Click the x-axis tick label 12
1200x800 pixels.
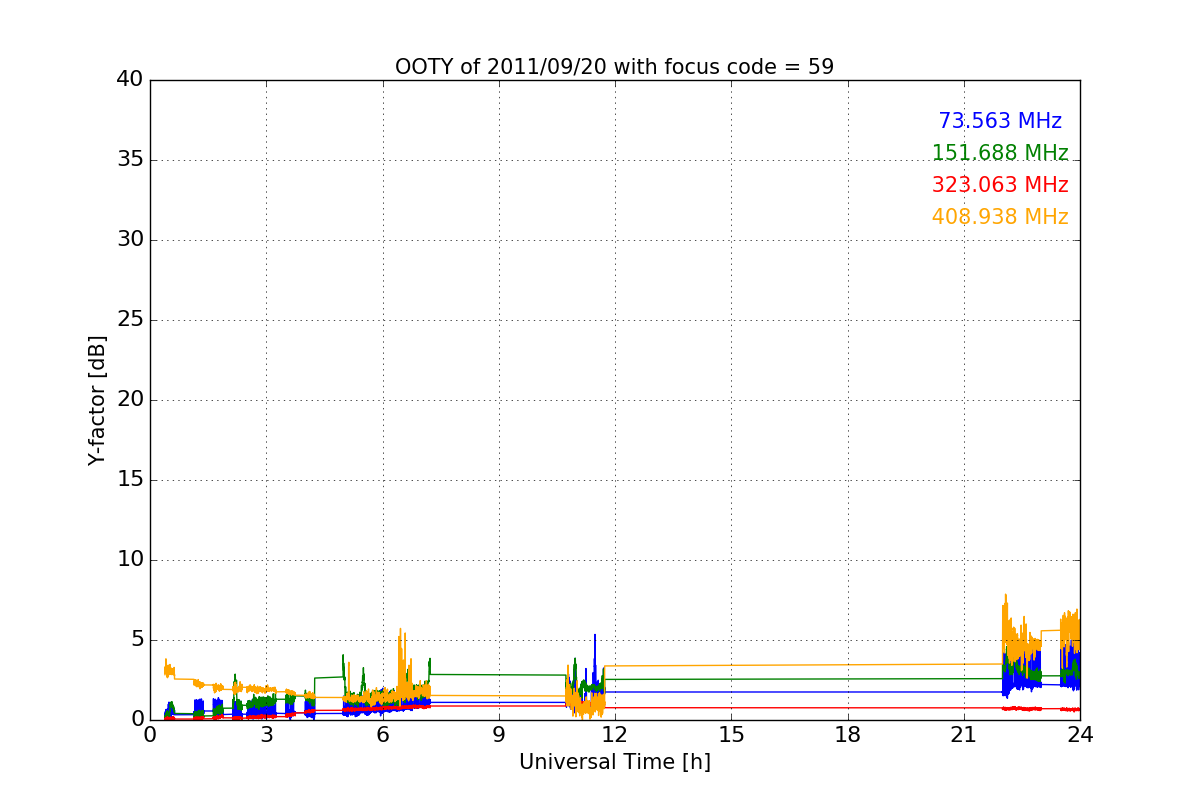point(615,735)
